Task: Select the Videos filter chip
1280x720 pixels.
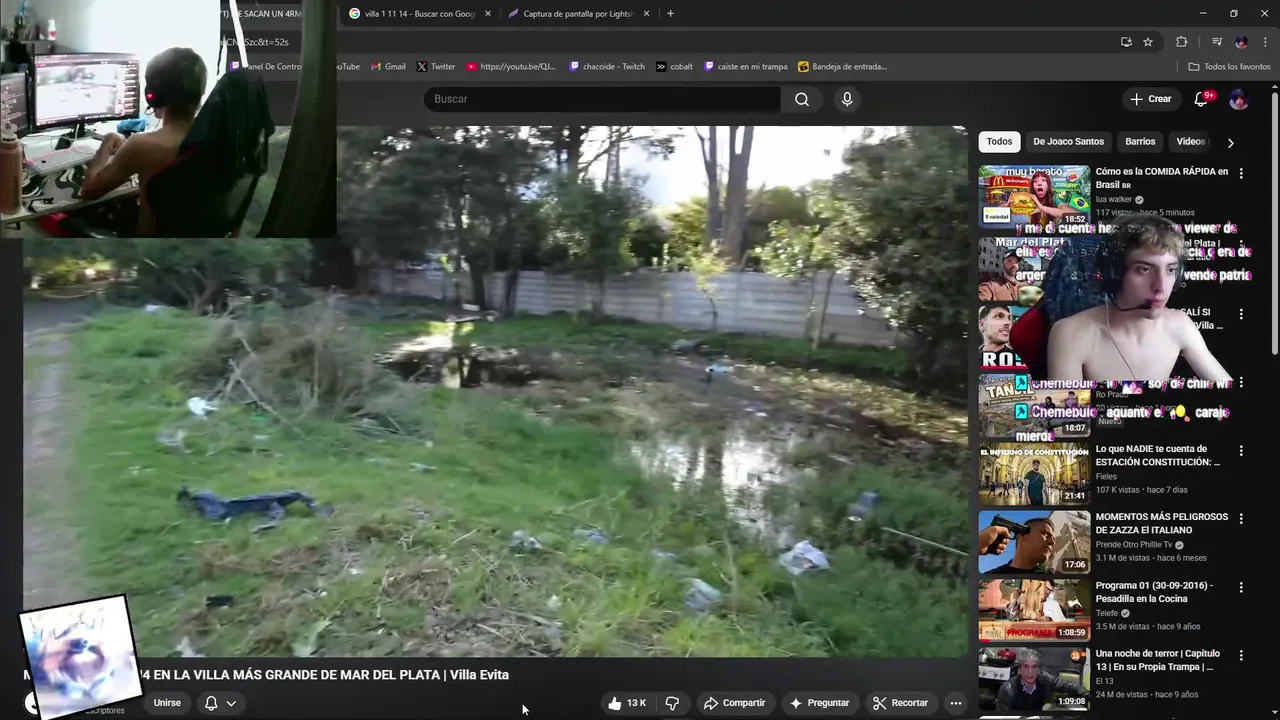Action: [1190, 141]
